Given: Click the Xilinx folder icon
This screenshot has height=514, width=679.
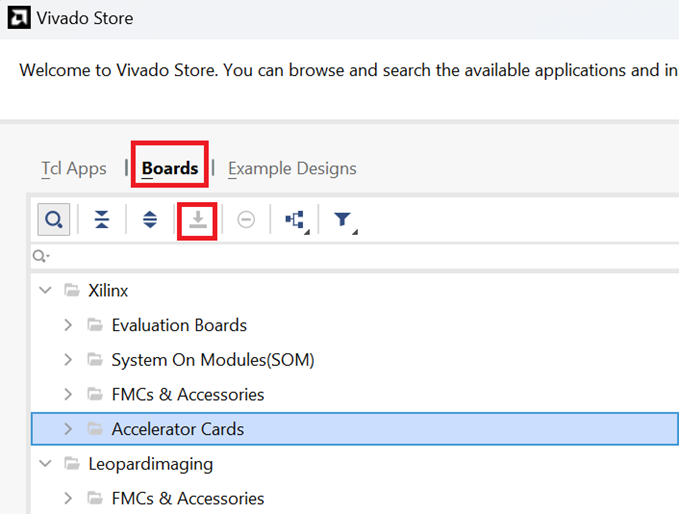Looking at the screenshot, I should coord(72,290).
